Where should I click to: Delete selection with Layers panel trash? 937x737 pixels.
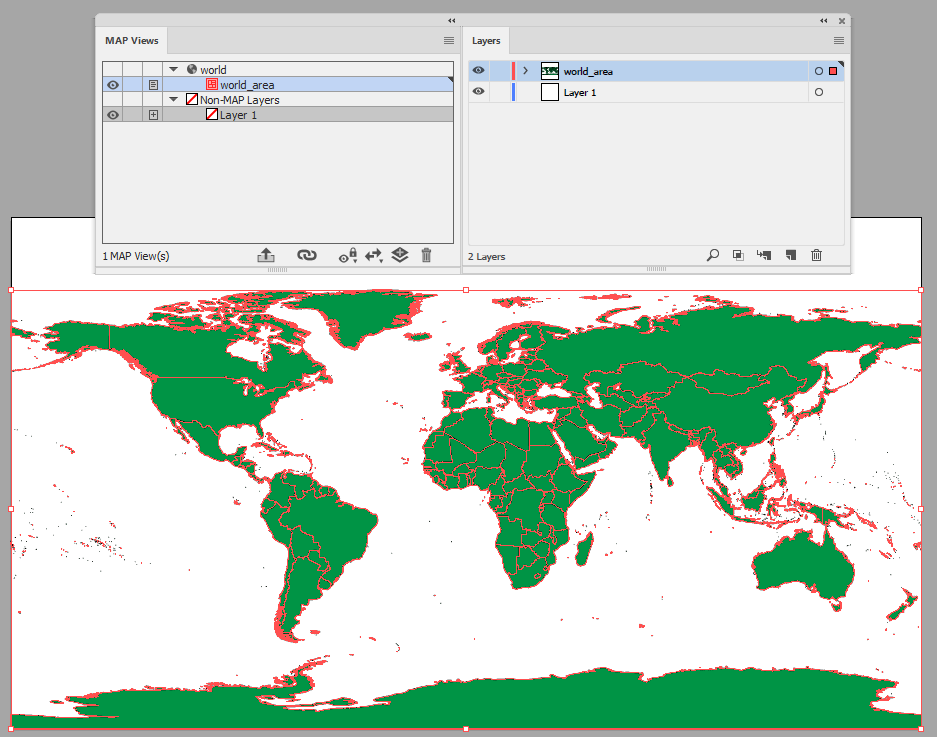[x=816, y=255]
